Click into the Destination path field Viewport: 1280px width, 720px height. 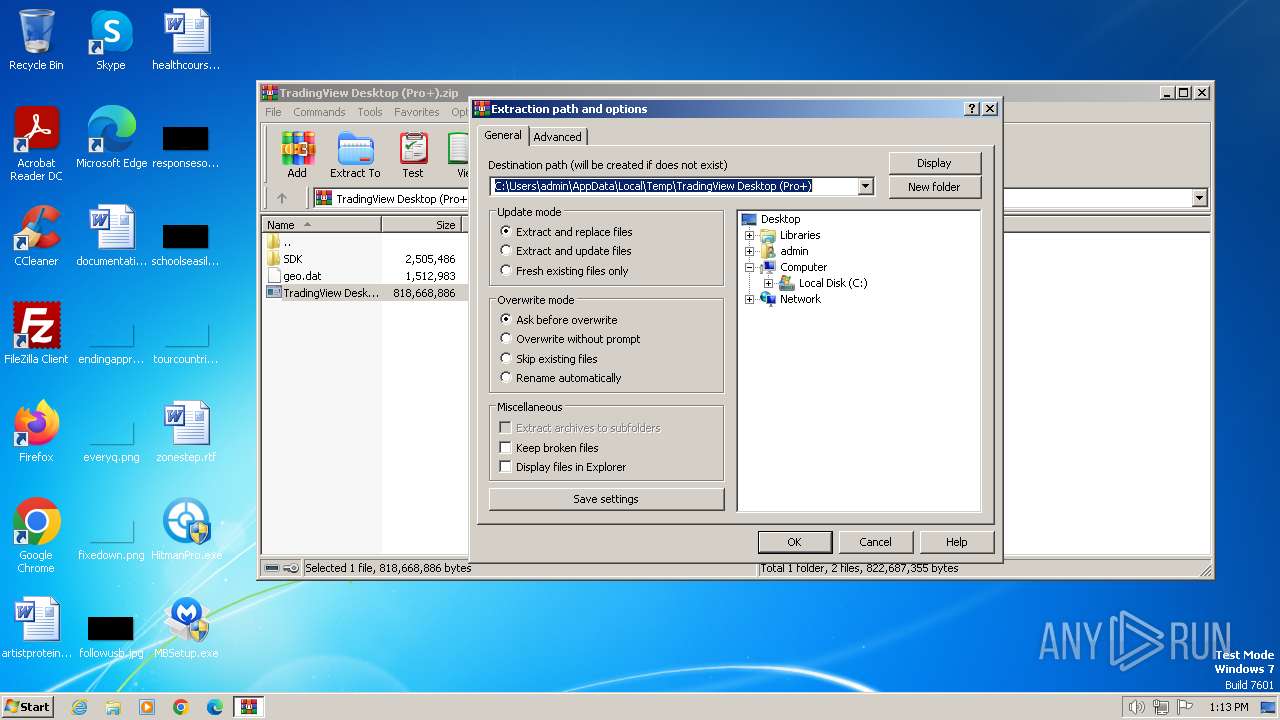point(674,186)
